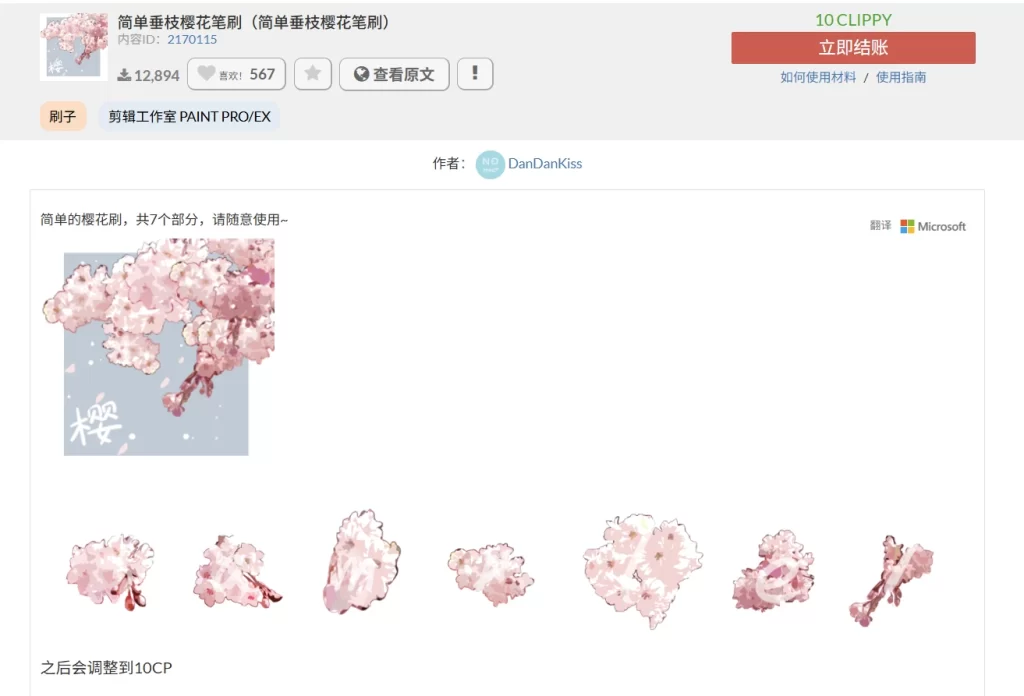The width and height of the screenshot is (1024, 696).
Task: Open the 如何使用材料 help link
Action: point(818,77)
